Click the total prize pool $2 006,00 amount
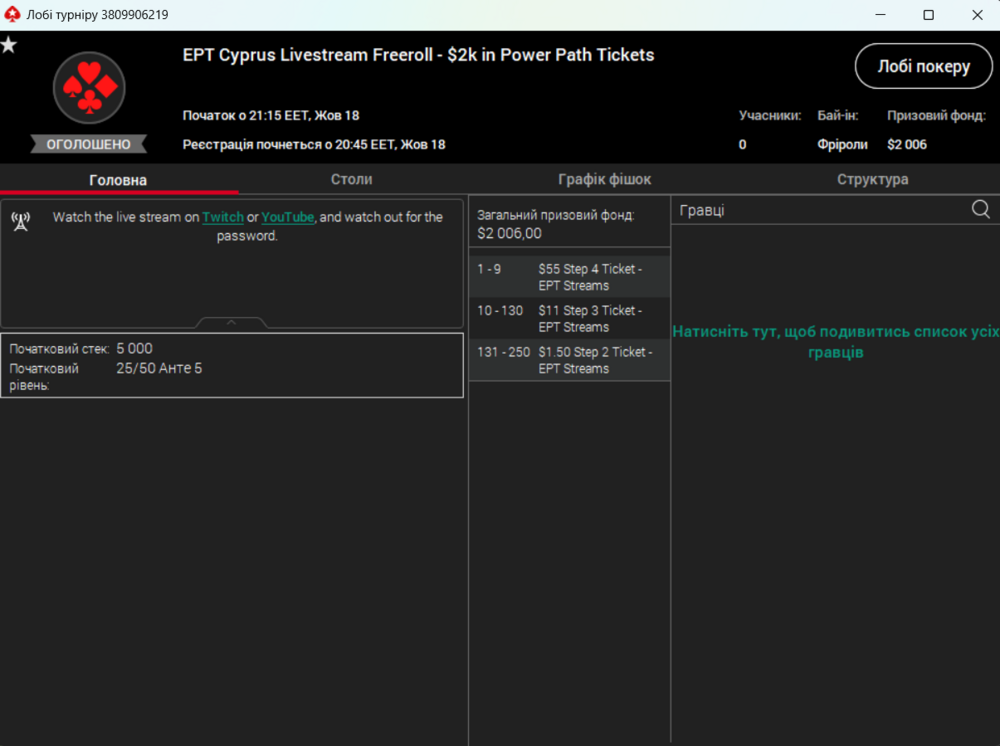 [x=509, y=233]
